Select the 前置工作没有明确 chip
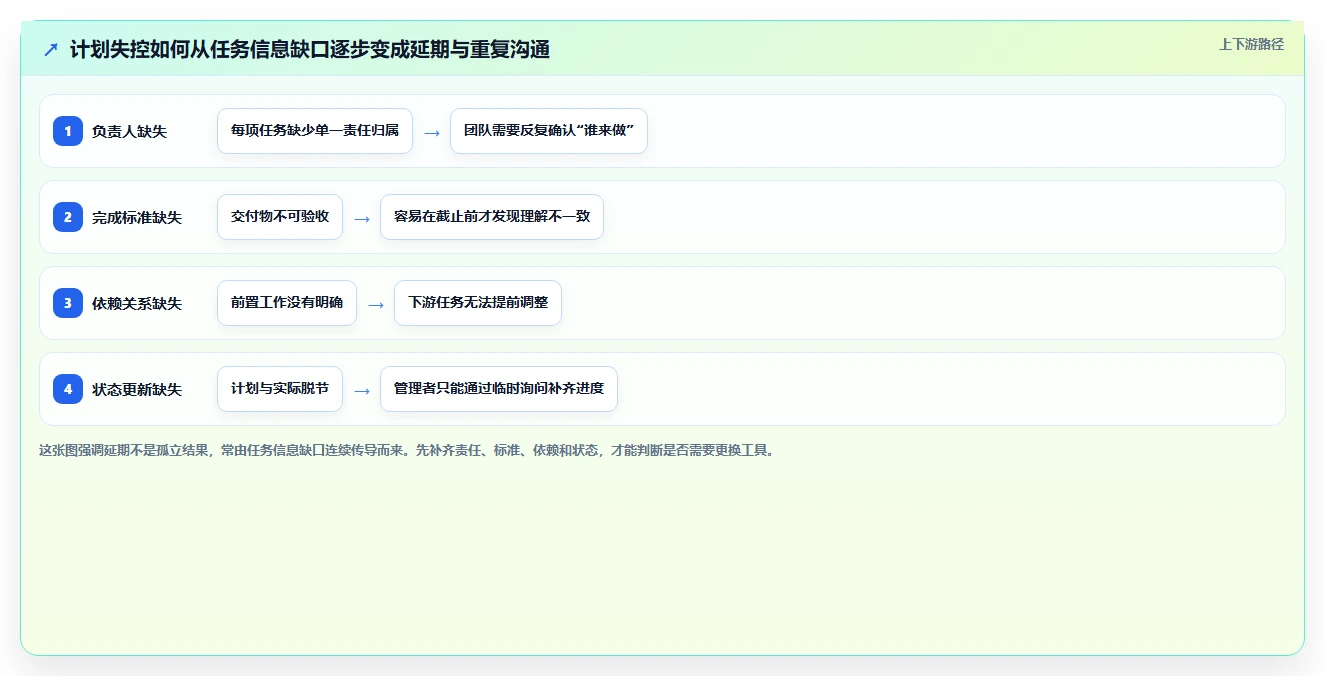 [x=287, y=303]
